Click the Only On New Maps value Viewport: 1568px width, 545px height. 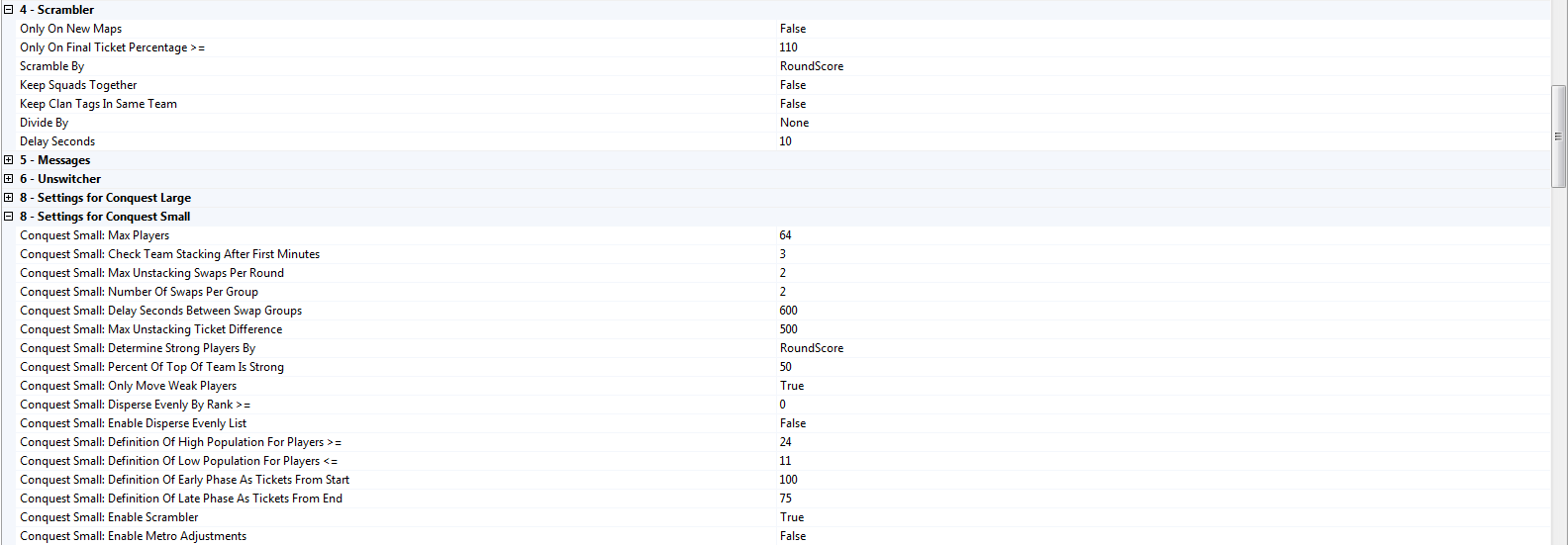pyautogui.click(x=793, y=29)
